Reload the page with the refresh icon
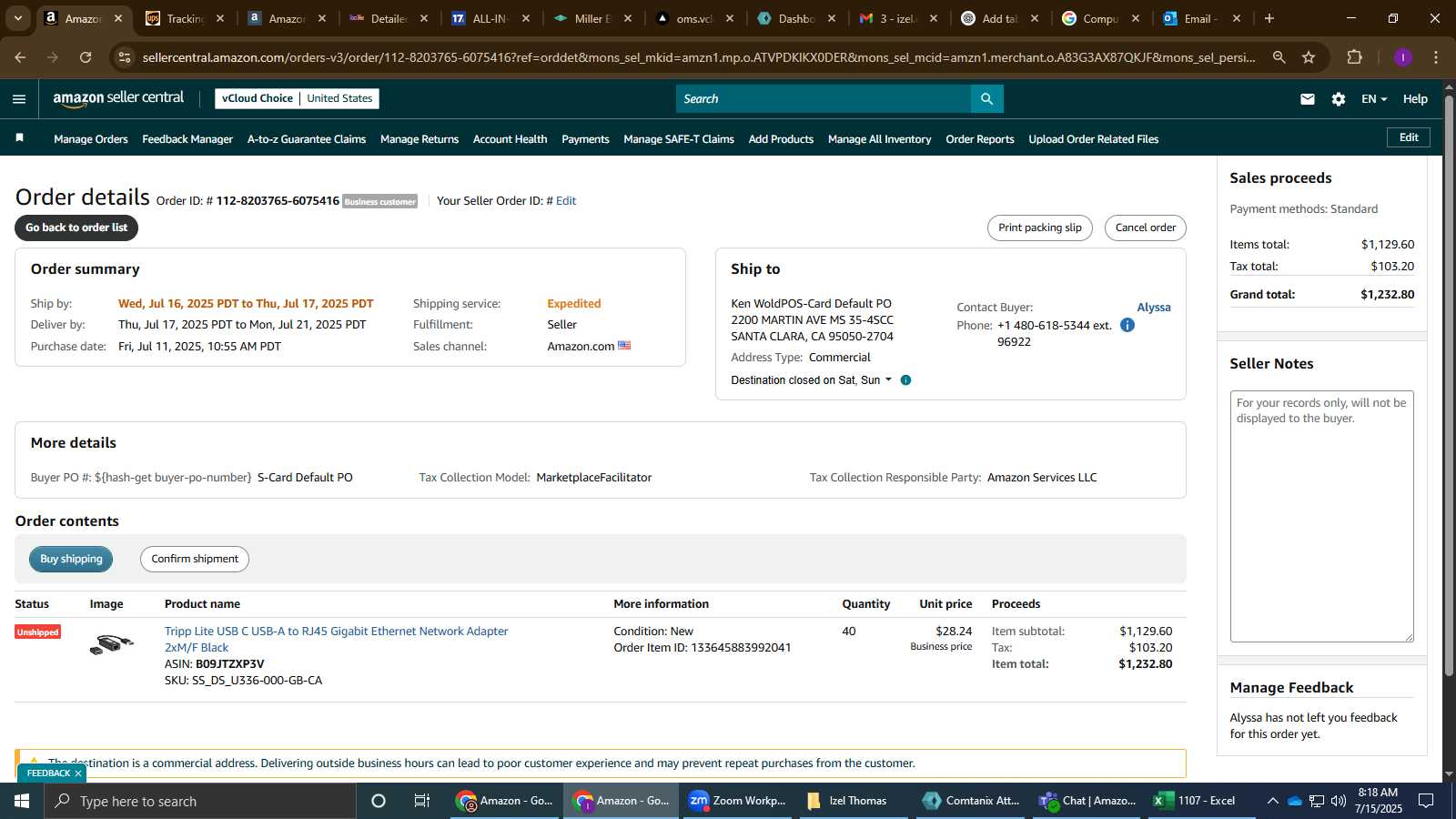 (x=86, y=57)
